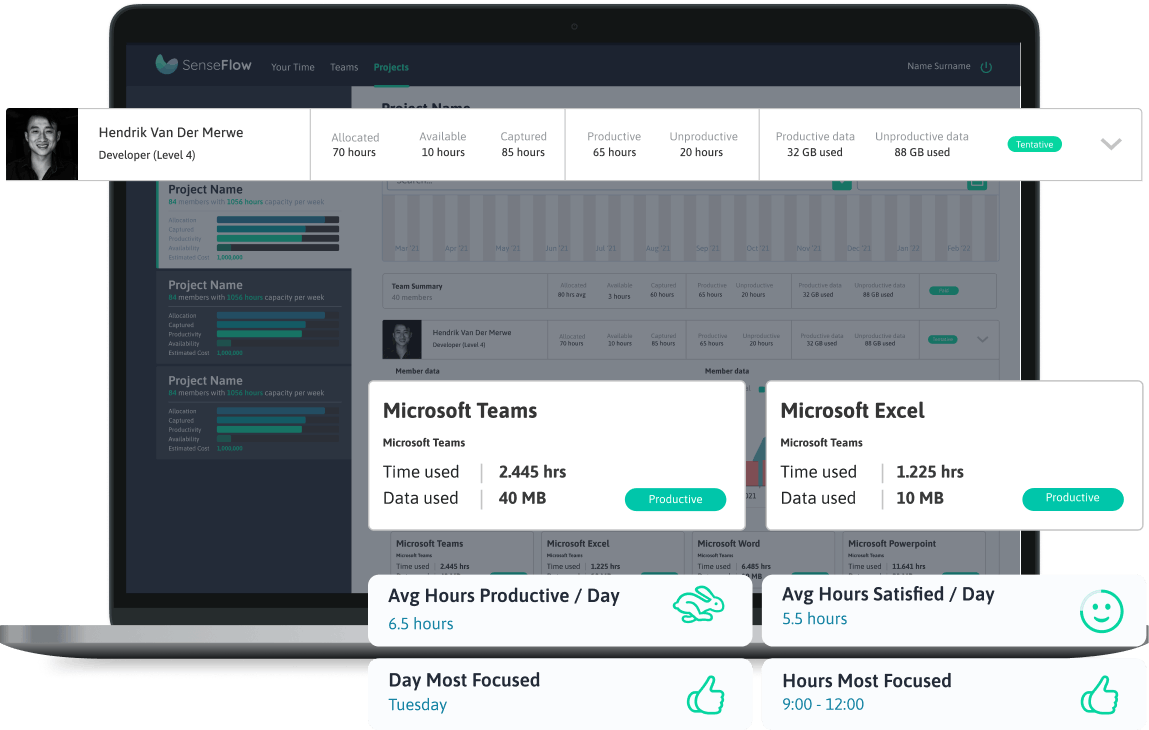Image resolution: width=1149 pixels, height=730 pixels.
Task: Click the Team Summary row
Action: pyautogui.click(x=689, y=291)
